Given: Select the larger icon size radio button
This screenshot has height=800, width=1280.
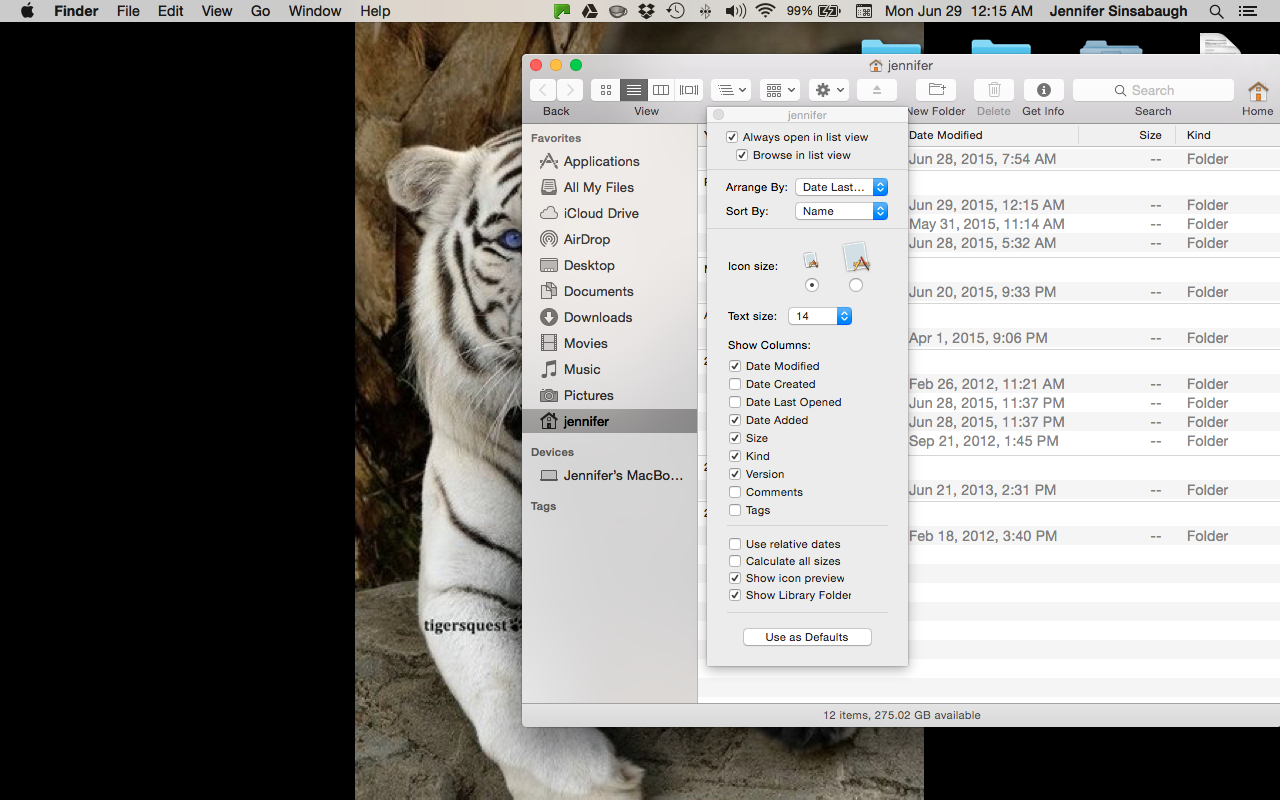Looking at the screenshot, I should (x=855, y=285).
